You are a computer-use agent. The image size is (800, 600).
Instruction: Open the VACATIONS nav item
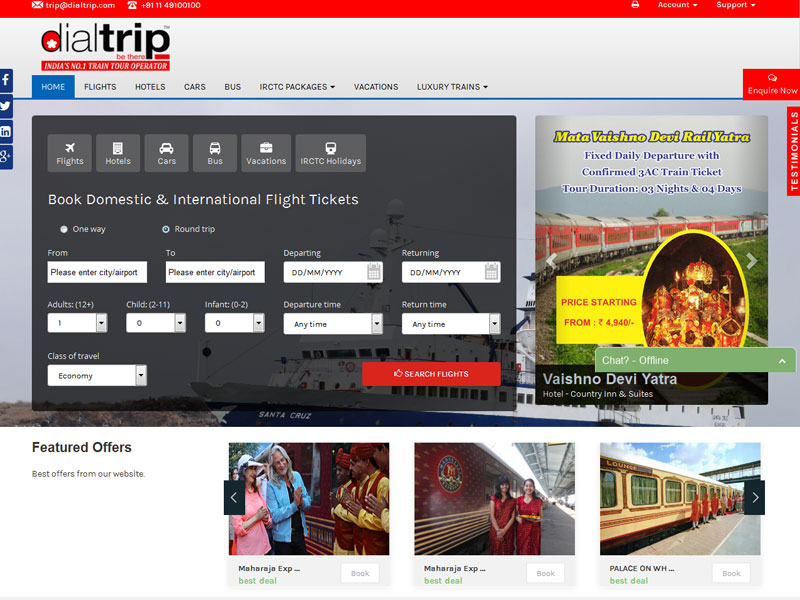point(376,87)
